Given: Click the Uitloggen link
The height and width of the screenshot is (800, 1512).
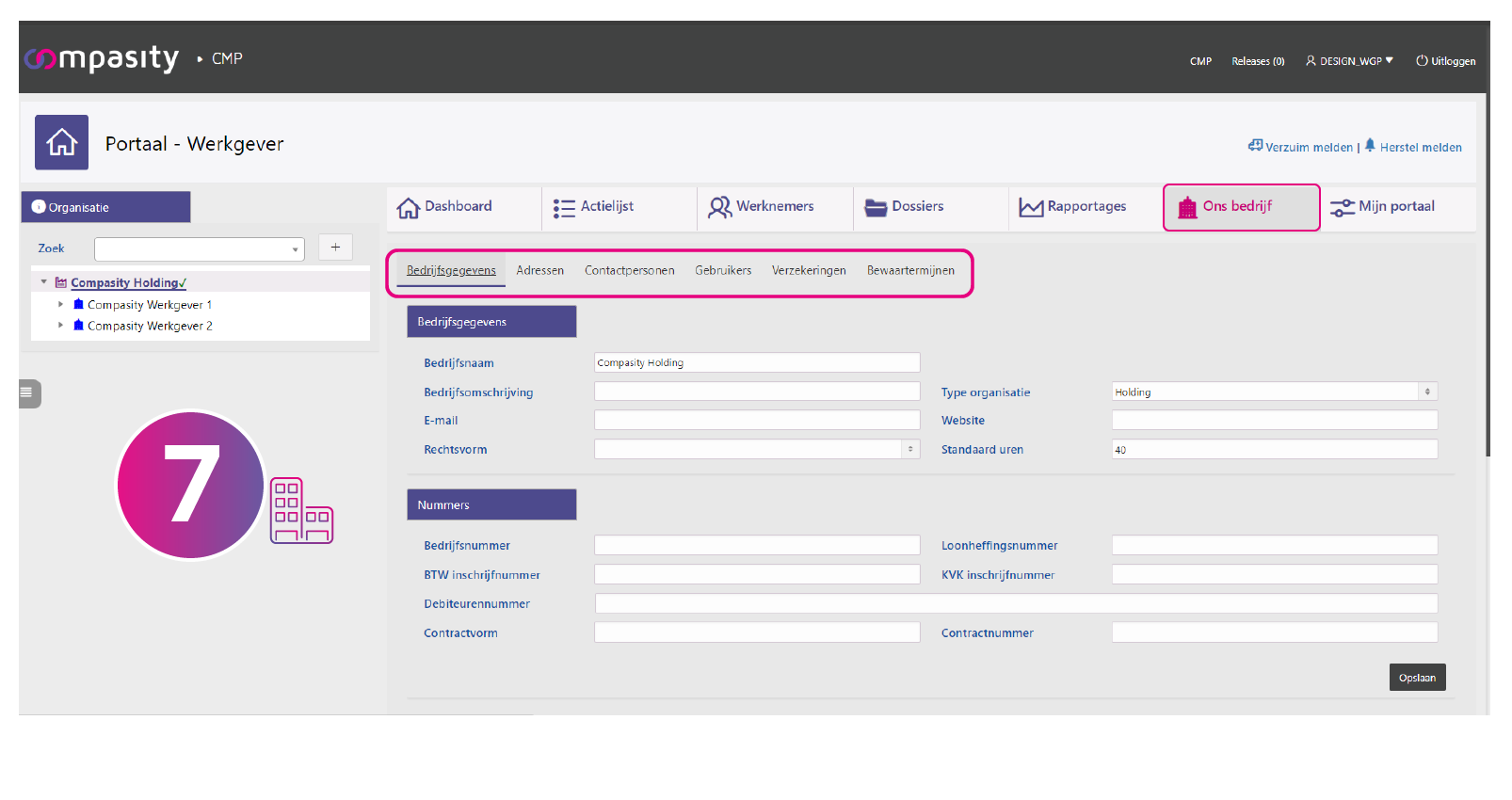Looking at the screenshot, I should 1446,61.
